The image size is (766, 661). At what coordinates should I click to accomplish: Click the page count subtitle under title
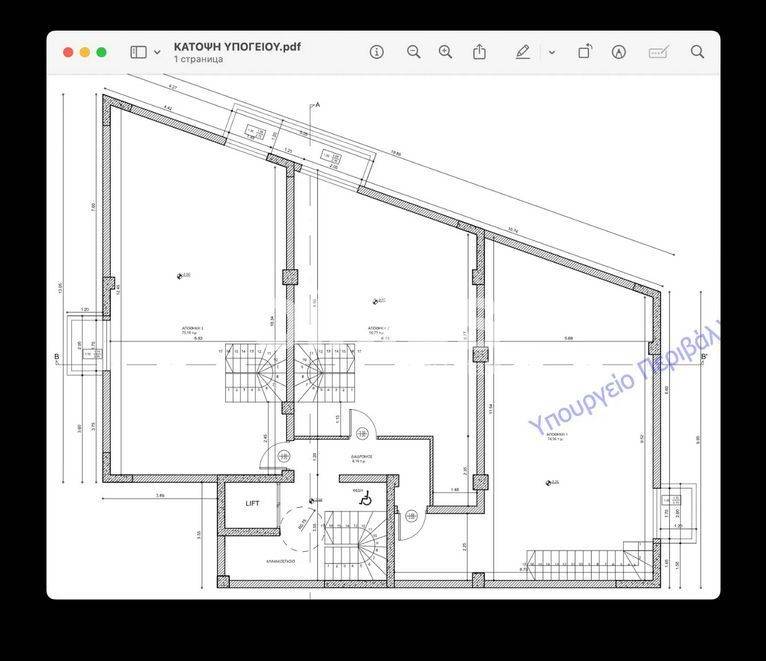(198, 59)
